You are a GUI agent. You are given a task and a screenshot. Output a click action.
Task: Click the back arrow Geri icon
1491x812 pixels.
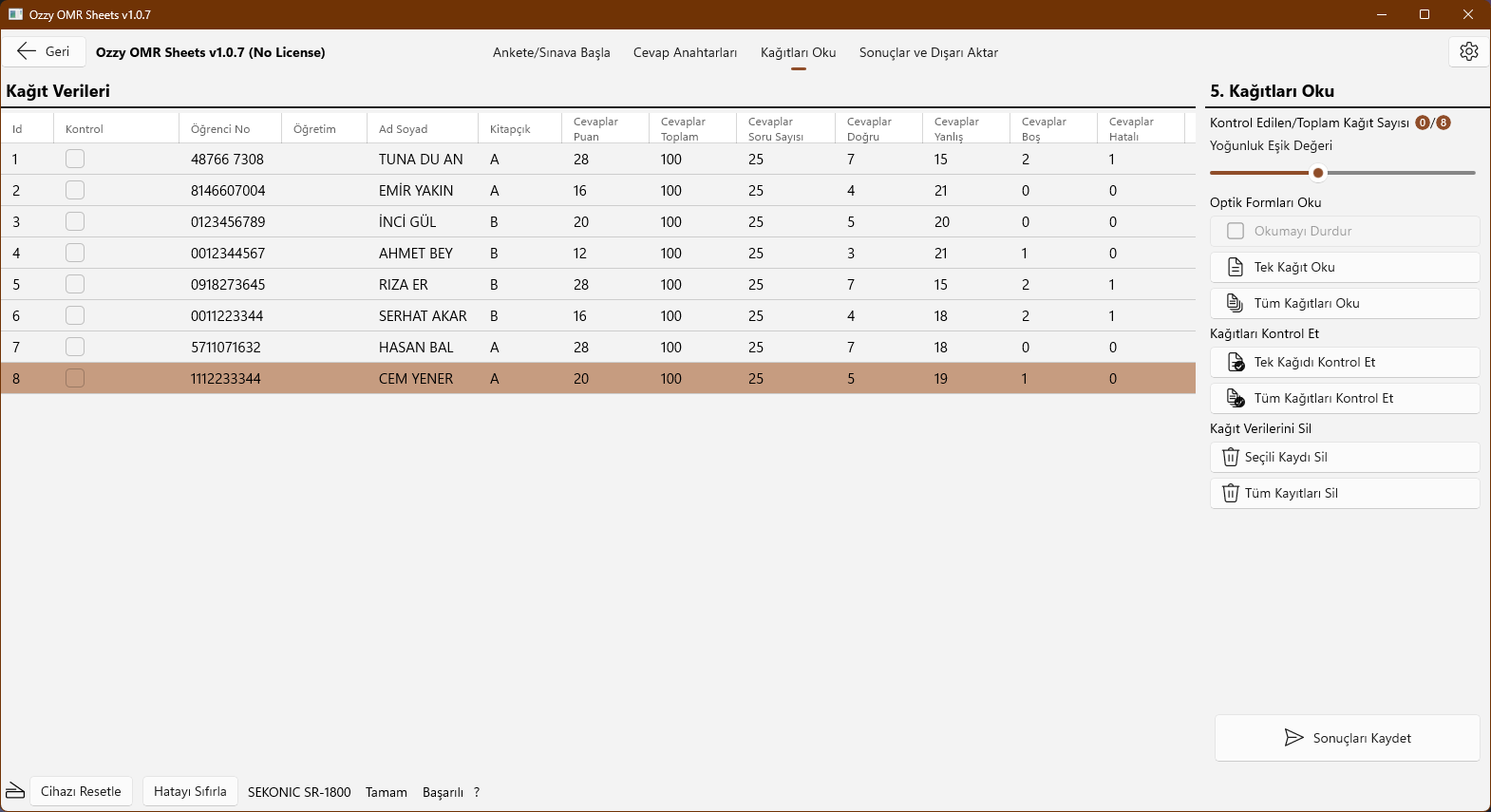pyautogui.click(x=27, y=51)
